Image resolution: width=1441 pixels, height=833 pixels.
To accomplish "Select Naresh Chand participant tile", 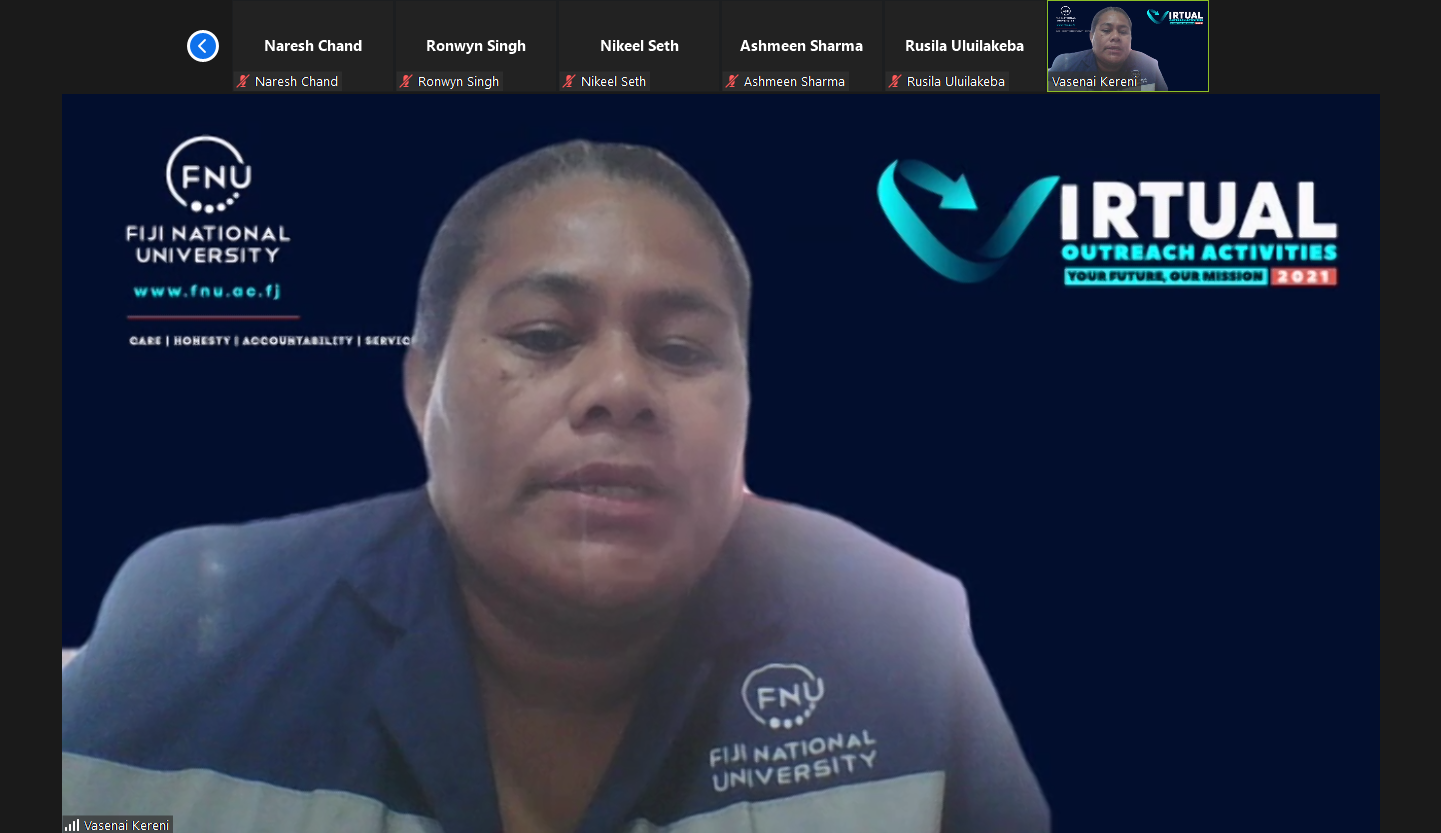I will [x=313, y=46].
